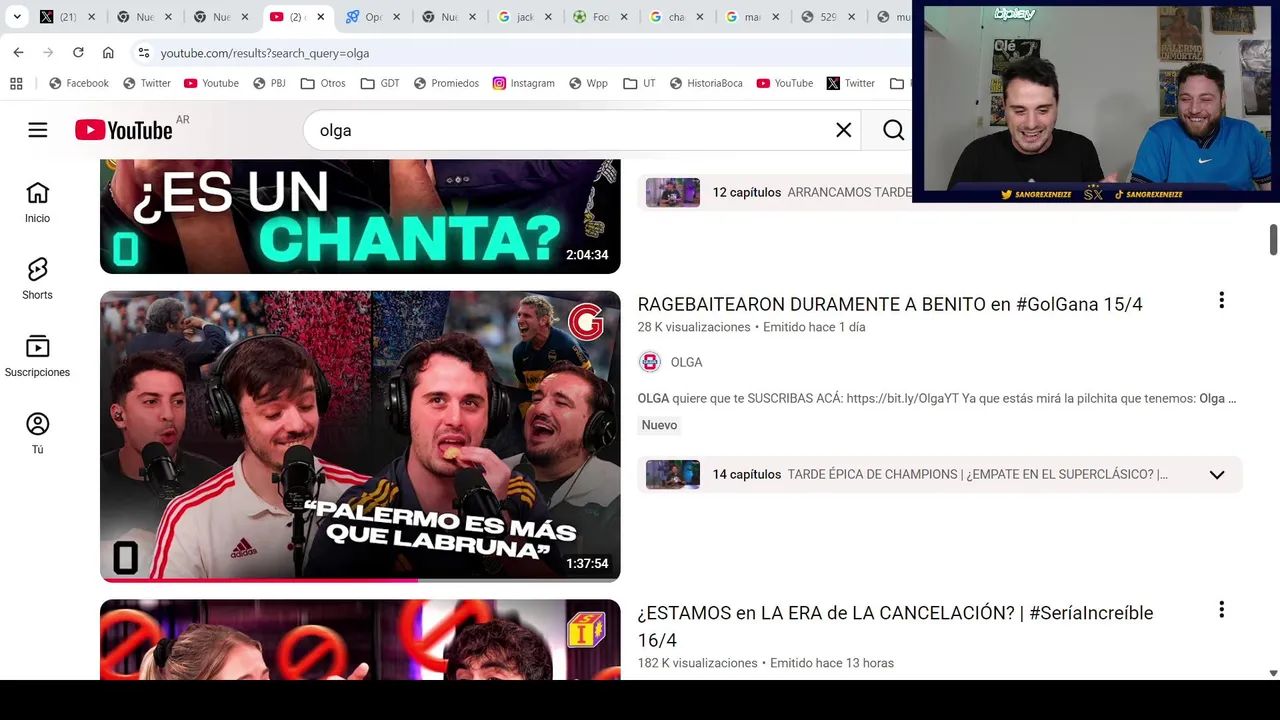The image size is (1280, 720).
Task: Expand the Otros bookmark folder
Action: point(323,83)
